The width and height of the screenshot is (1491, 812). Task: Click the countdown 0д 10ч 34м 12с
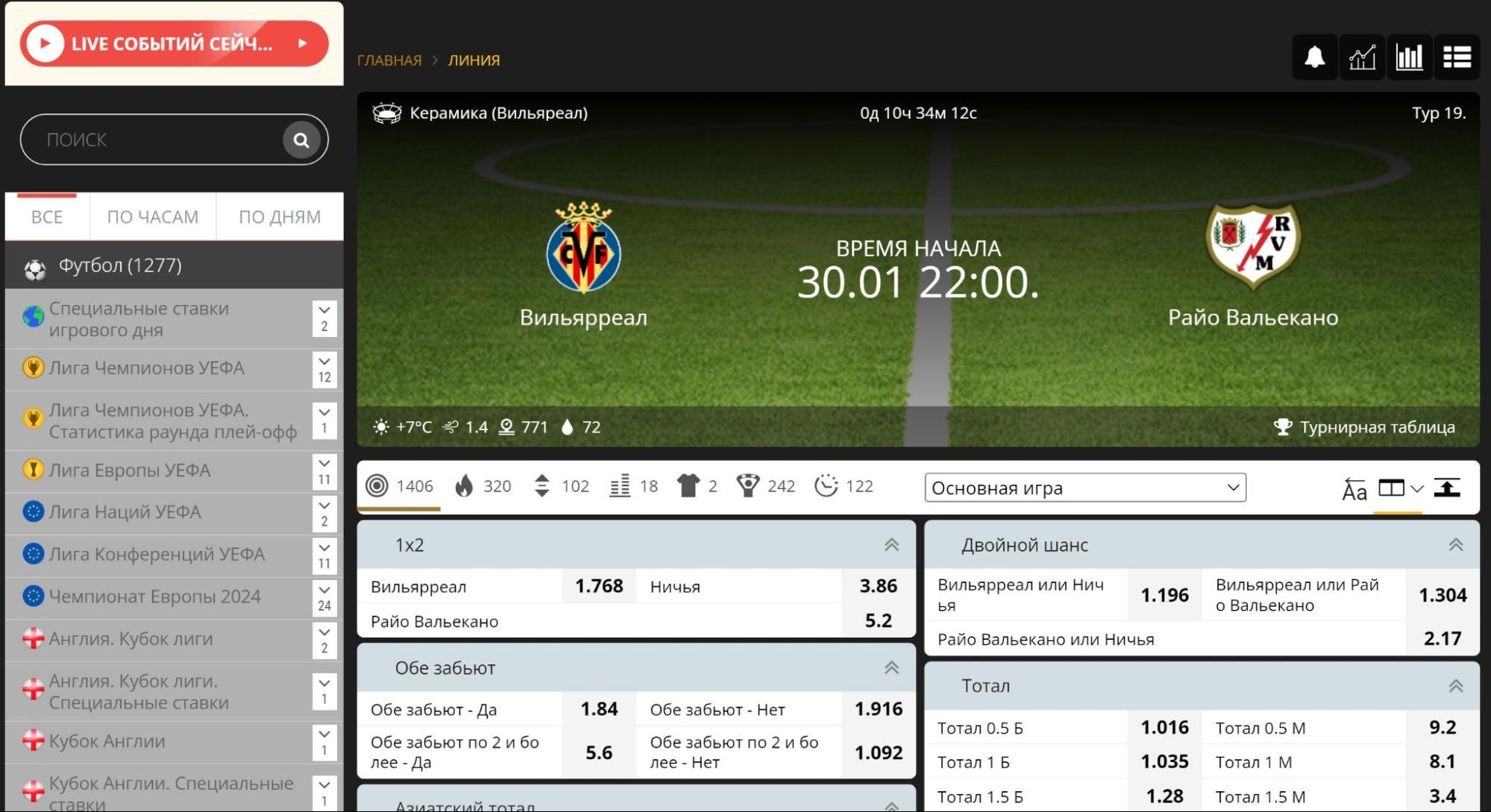click(918, 113)
